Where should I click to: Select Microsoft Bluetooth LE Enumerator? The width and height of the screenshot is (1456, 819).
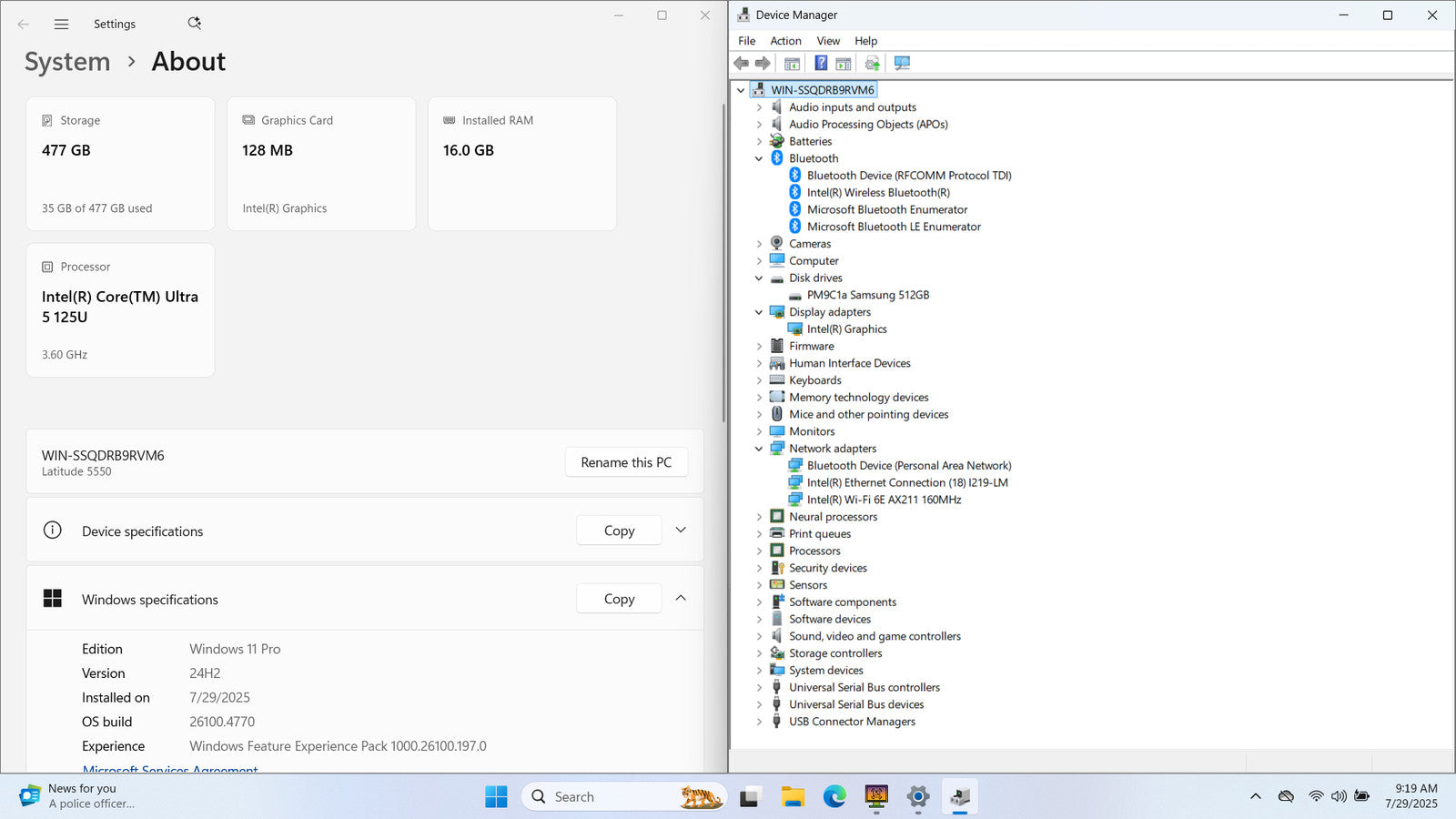[x=894, y=227]
